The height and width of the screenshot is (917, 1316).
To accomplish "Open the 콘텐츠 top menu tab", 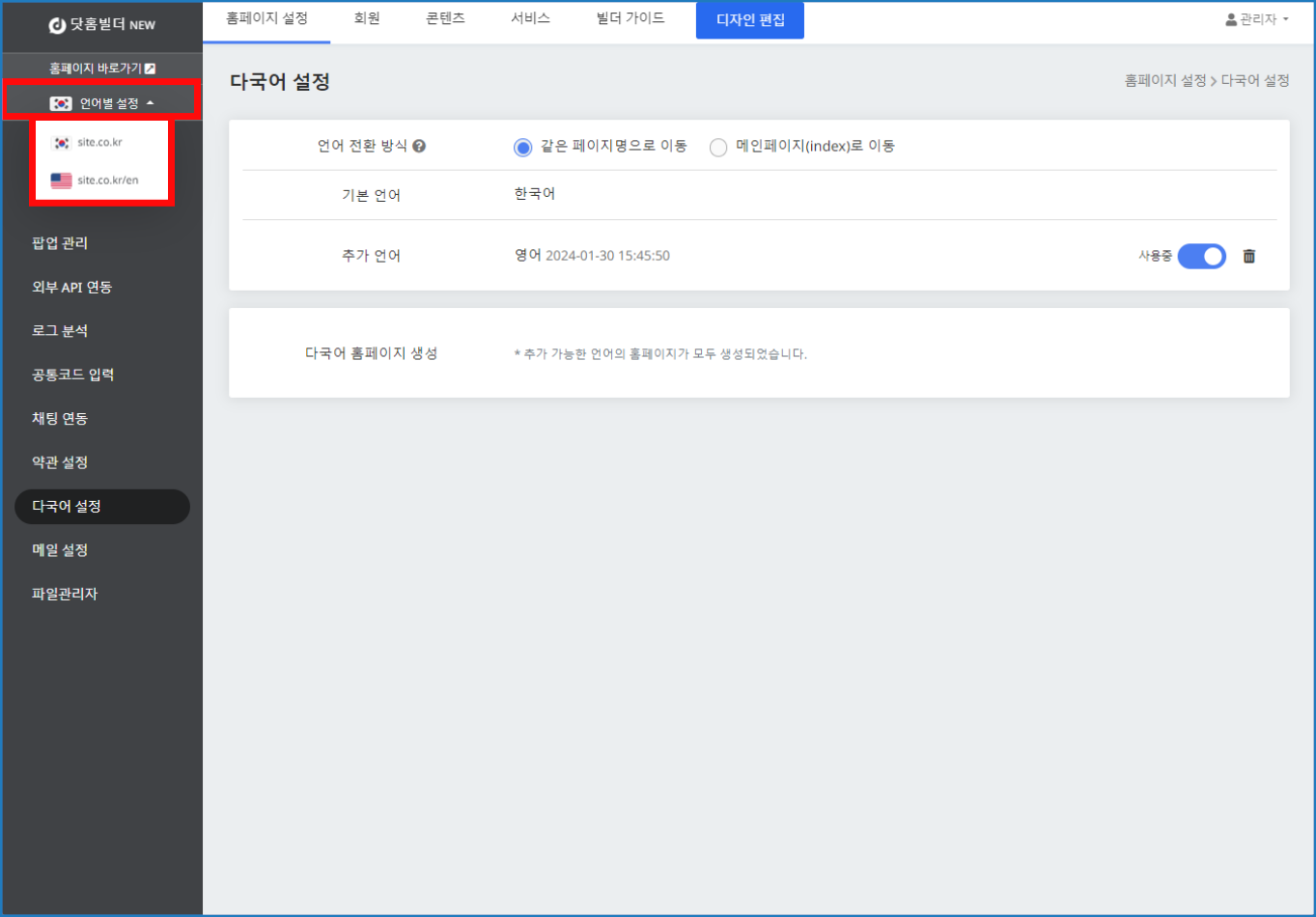I will tap(445, 19).
